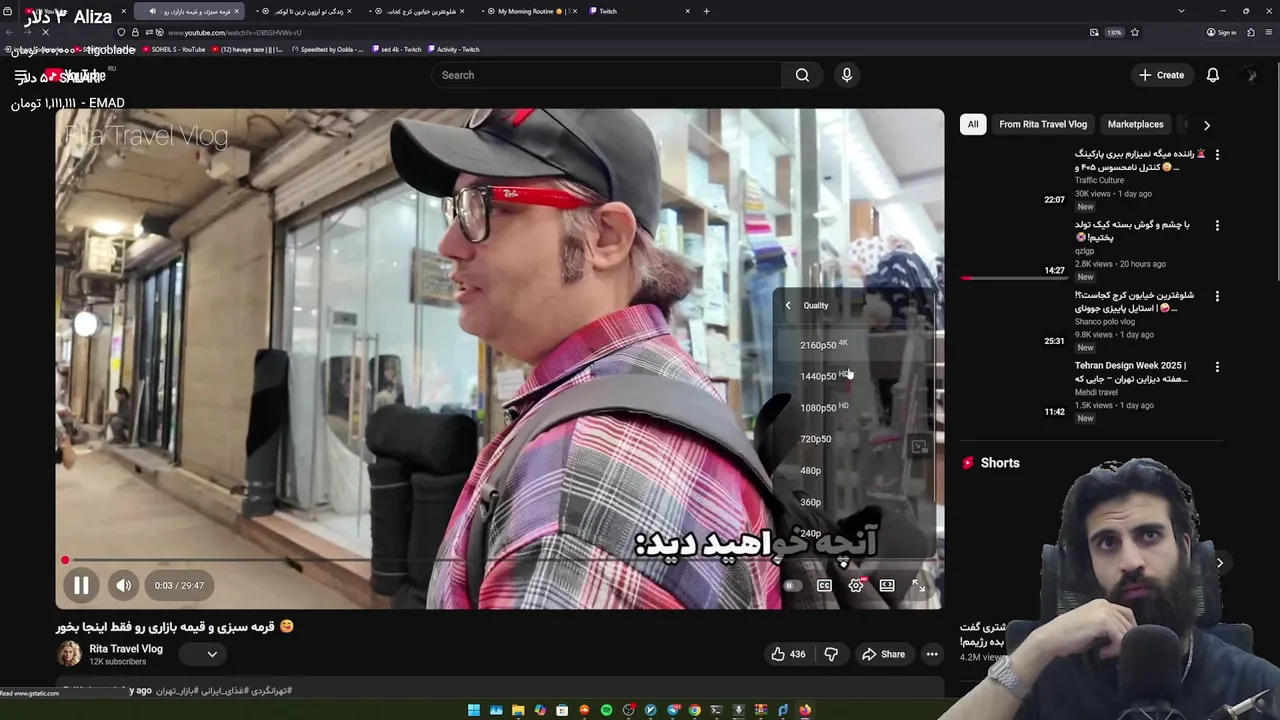
Task: Open Google Chrome from the taskbar
Action: (694, 711)
